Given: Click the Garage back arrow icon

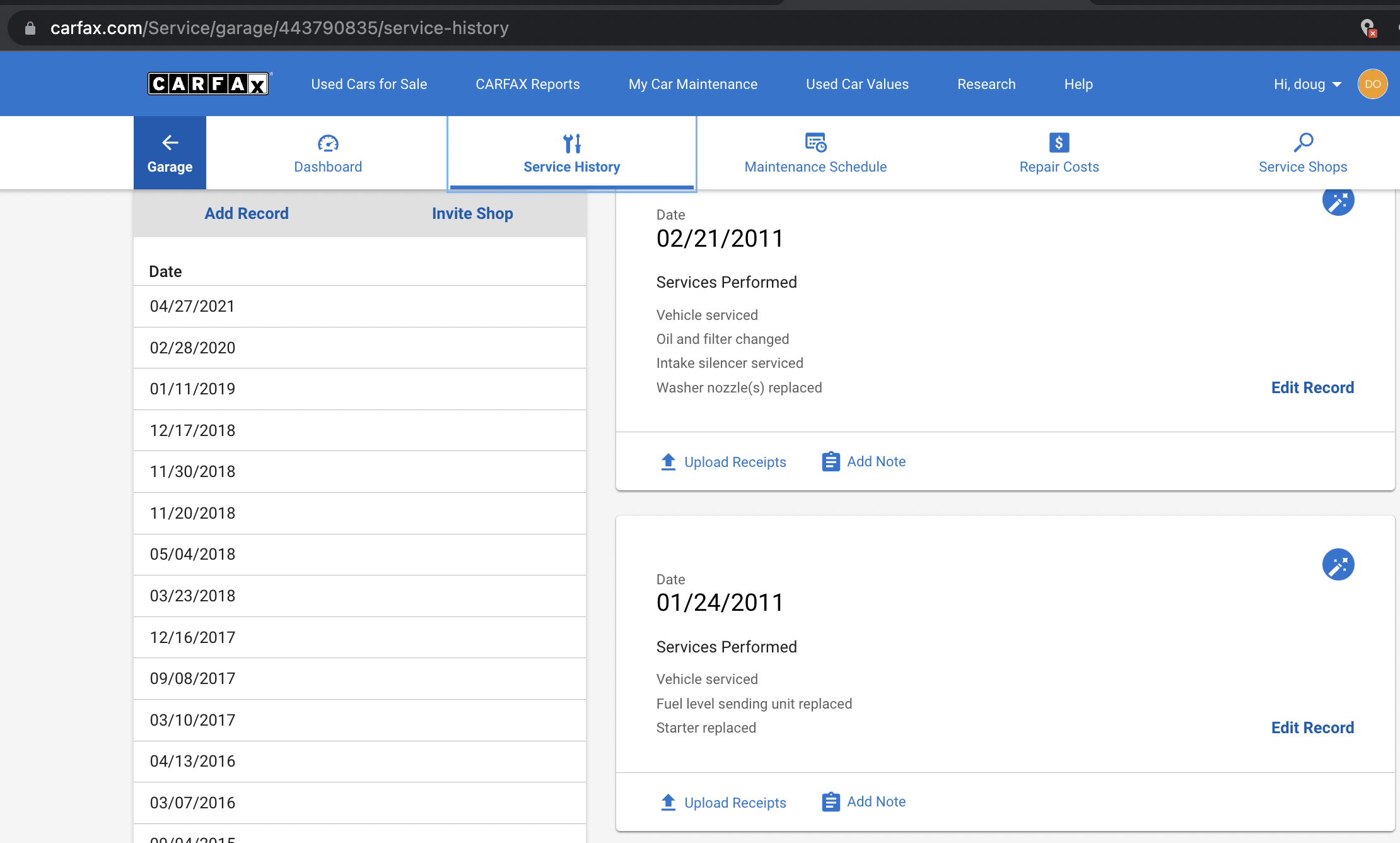Looking at the screenshot, I should tap(170, 143).
